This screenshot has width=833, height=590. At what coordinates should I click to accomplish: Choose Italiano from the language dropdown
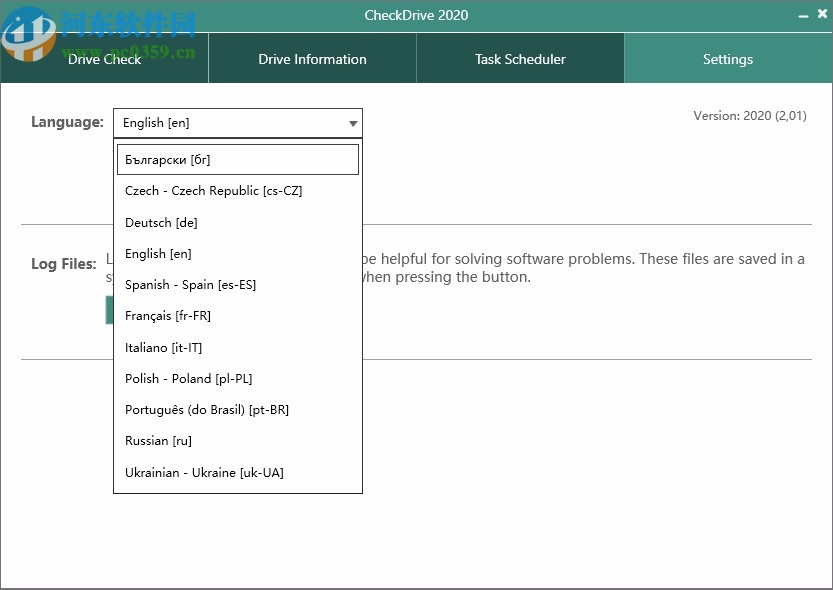237,347
